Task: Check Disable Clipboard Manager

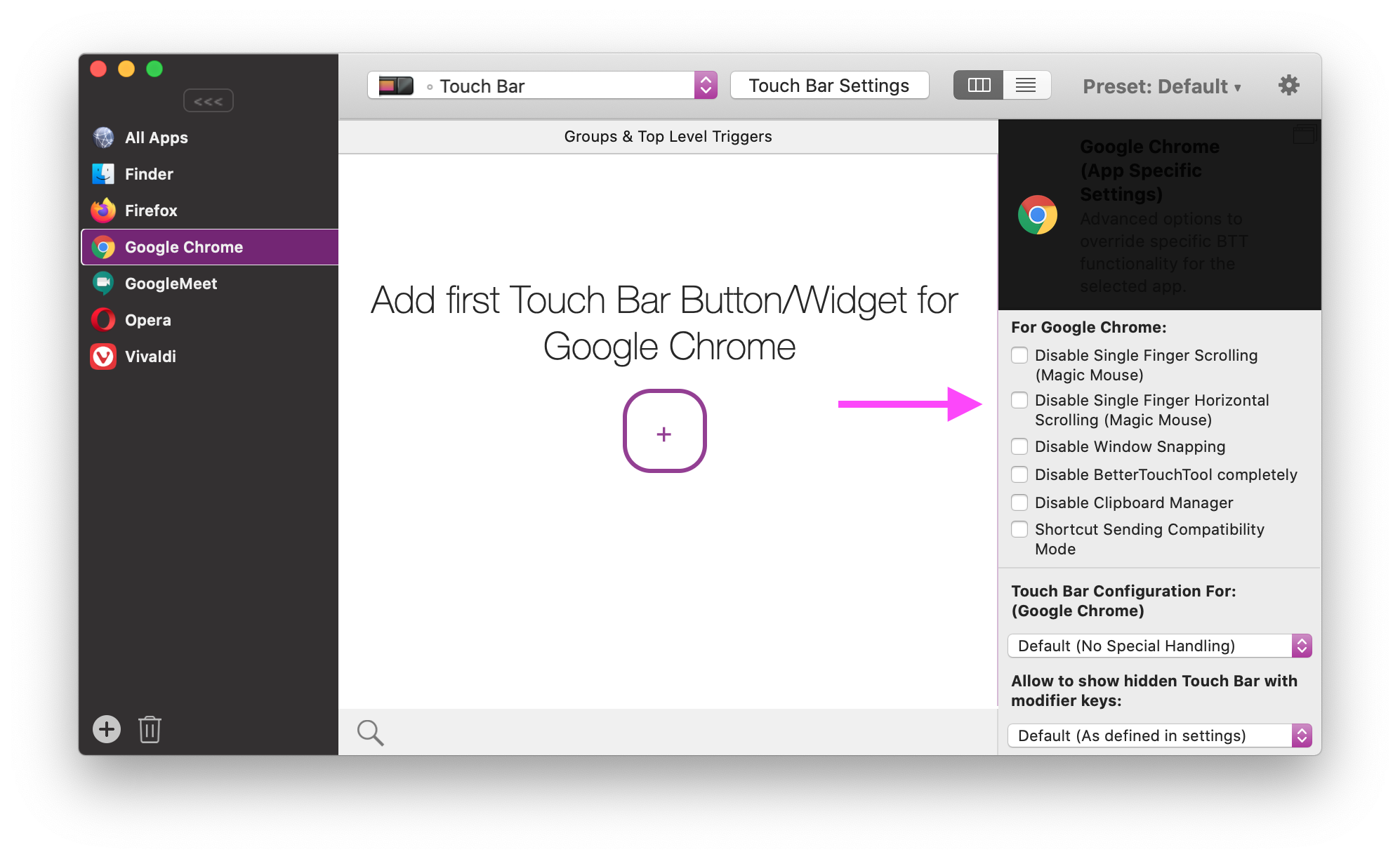Action: 1019,502
